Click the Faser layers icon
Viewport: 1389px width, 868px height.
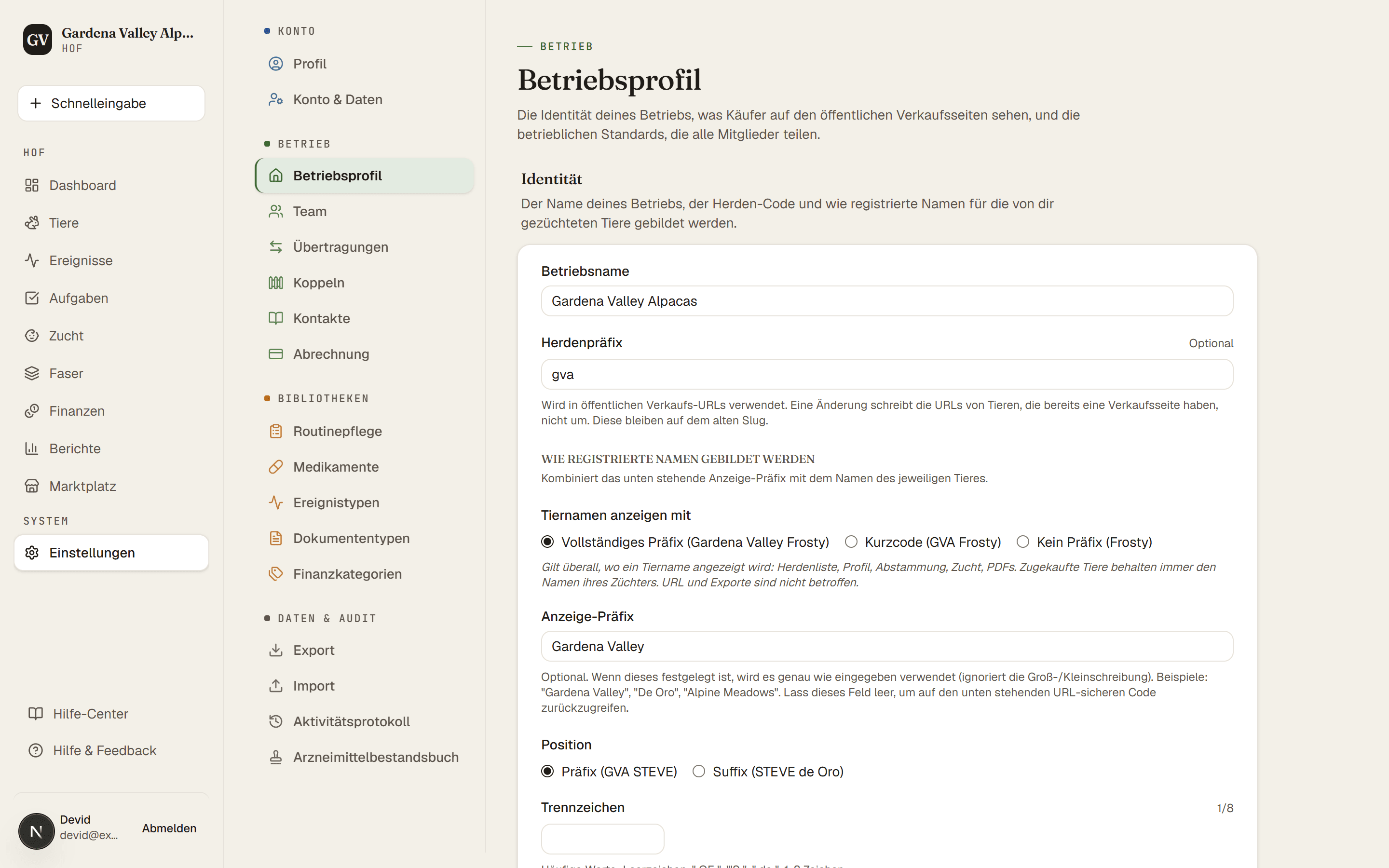tap(31, 373)
